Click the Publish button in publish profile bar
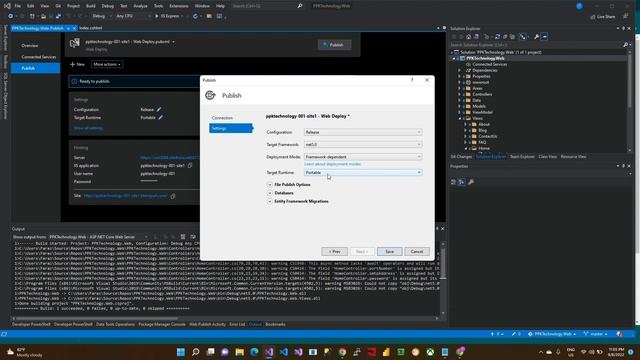This screenshot has width=640, height=360. click(334, 45)
